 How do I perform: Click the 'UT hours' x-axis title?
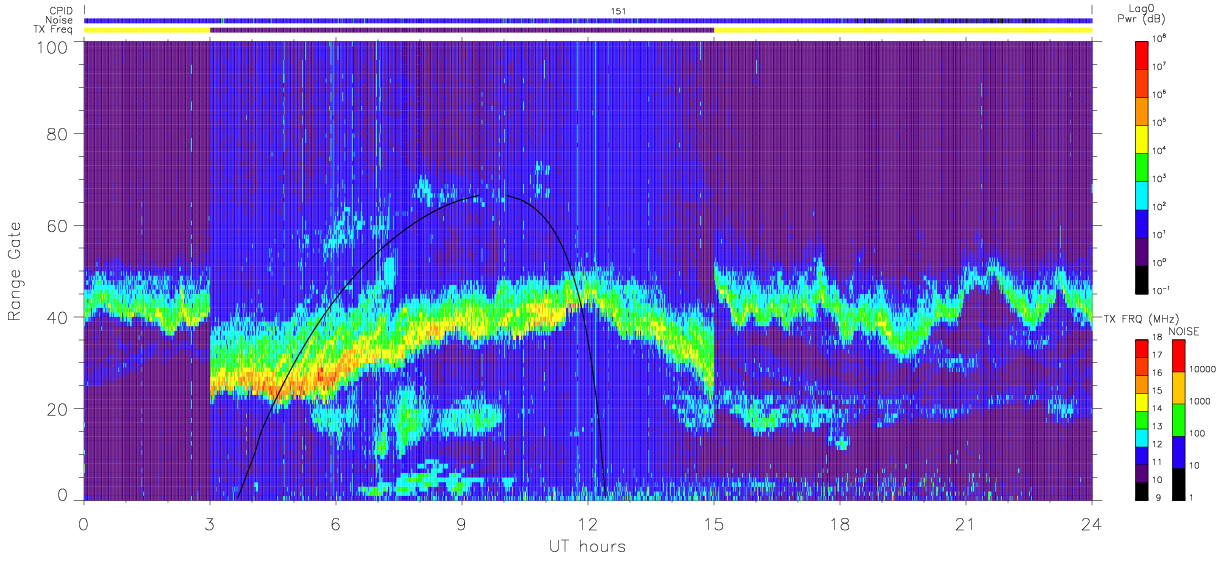(586, 547)
